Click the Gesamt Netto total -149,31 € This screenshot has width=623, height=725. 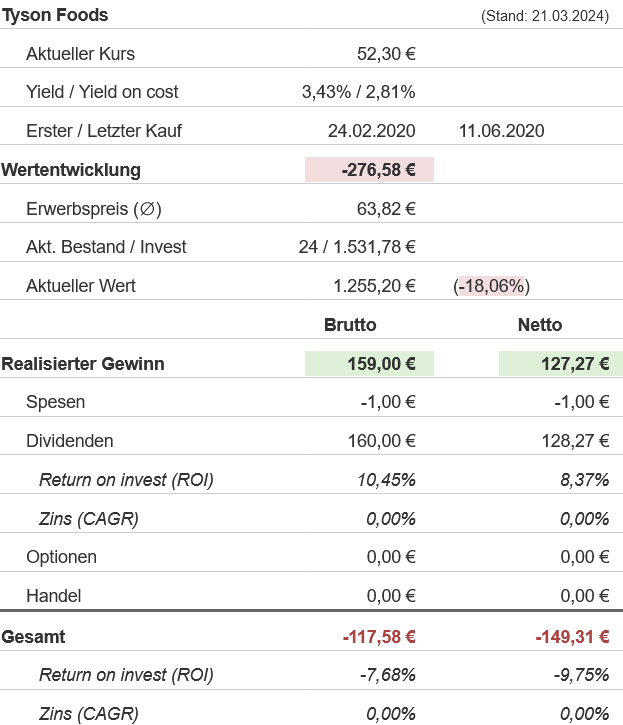(572, 636)
